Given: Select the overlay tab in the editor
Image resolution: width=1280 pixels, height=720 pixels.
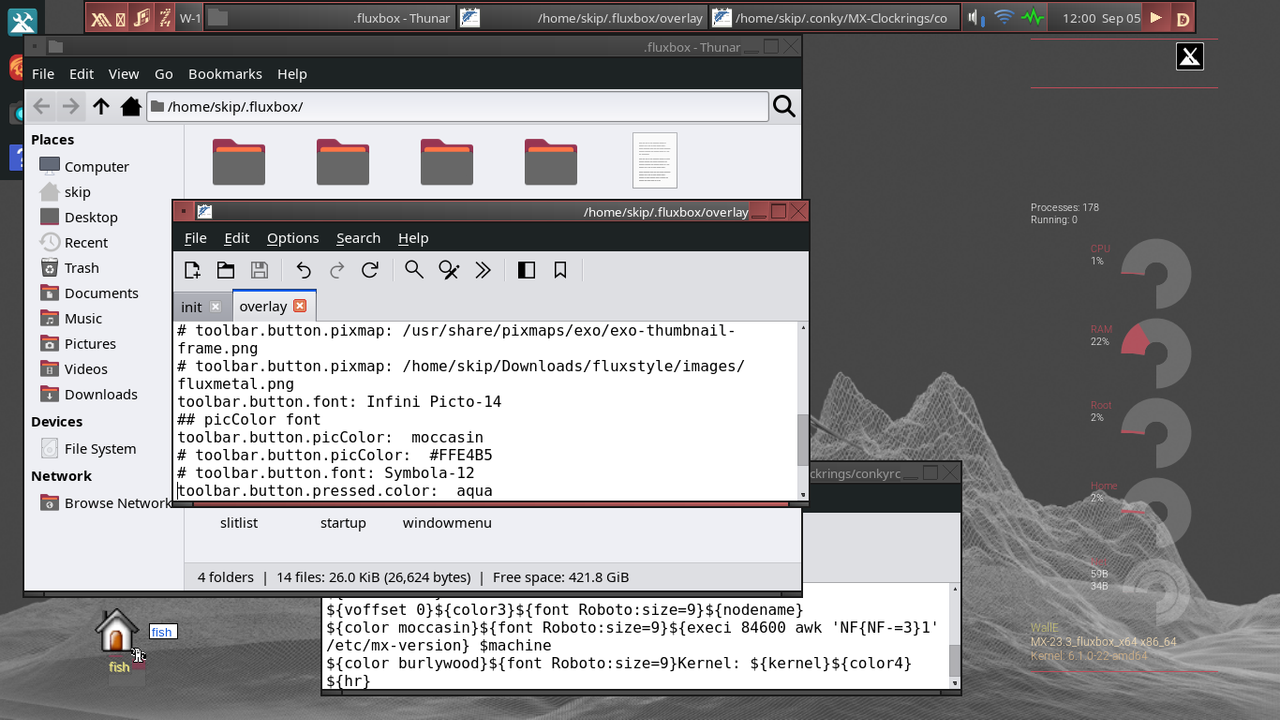Looking at the screenshot, I should [x=263, y=306].
